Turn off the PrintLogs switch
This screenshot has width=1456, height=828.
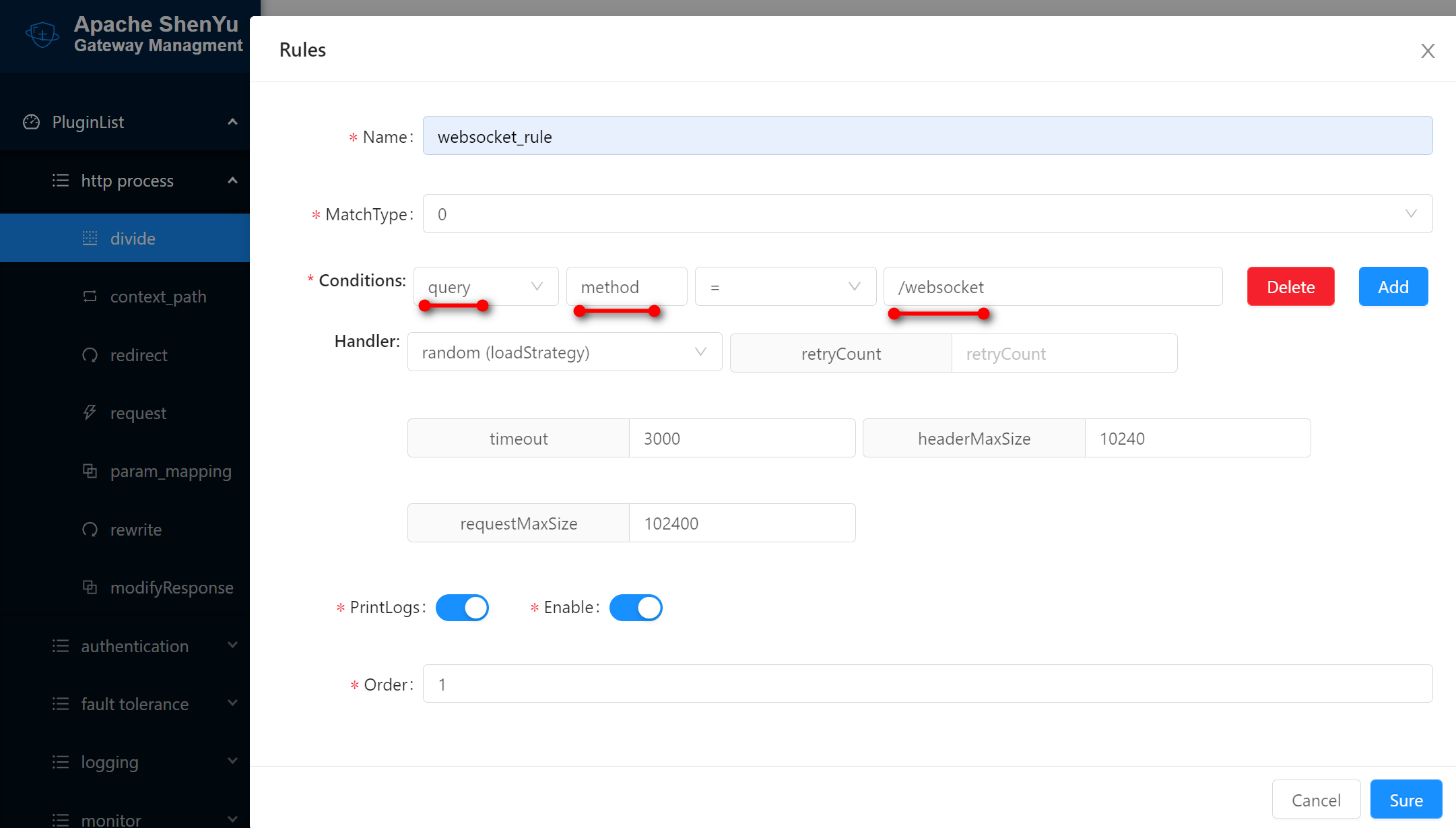[462, 608]
